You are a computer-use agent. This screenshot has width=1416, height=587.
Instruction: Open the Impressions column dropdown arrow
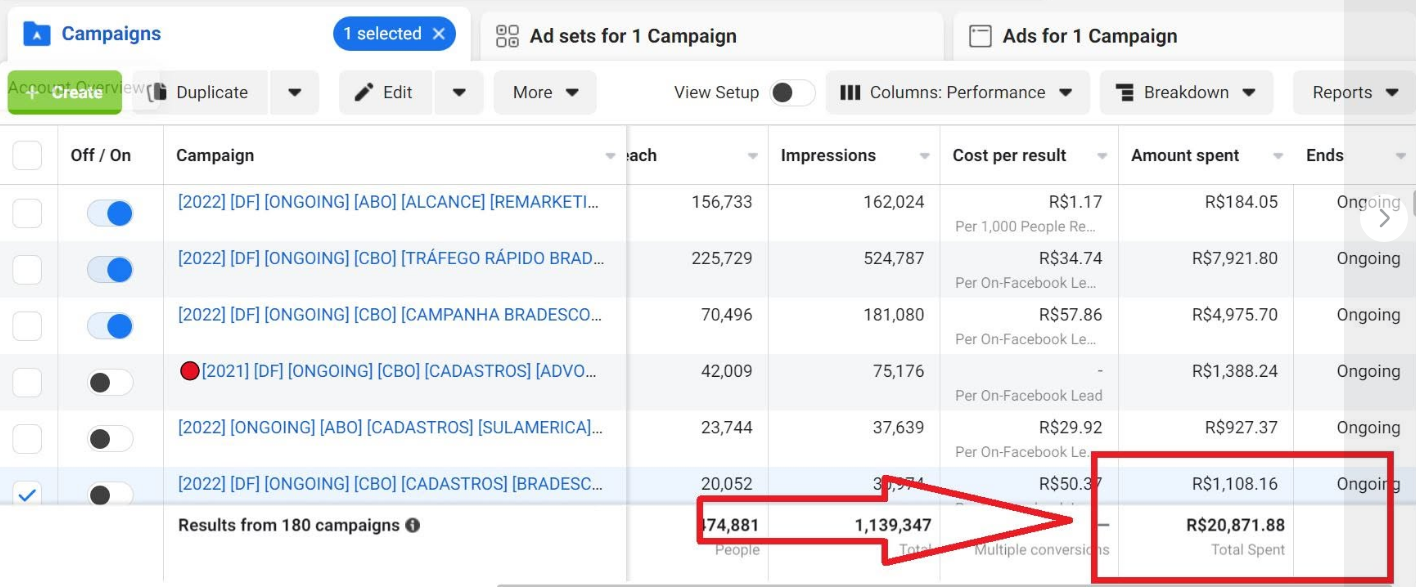924,156
